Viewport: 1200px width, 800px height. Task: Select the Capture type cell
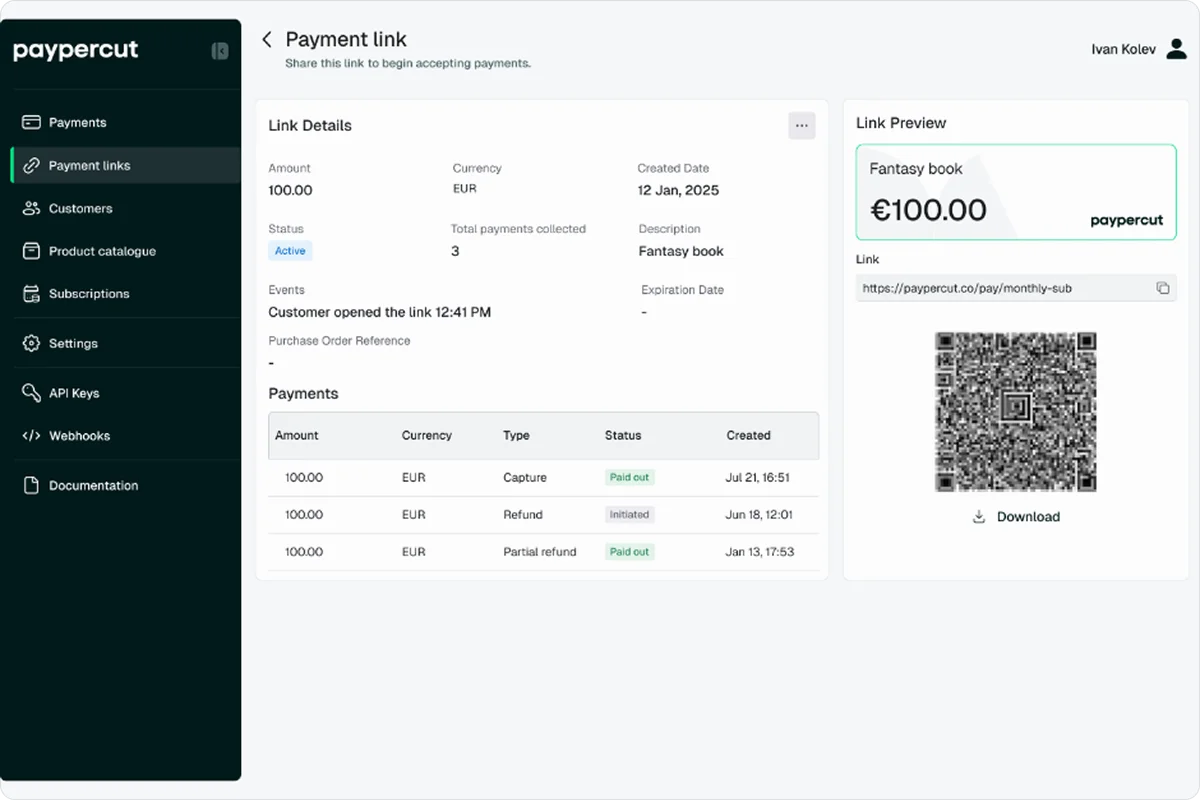525,477
